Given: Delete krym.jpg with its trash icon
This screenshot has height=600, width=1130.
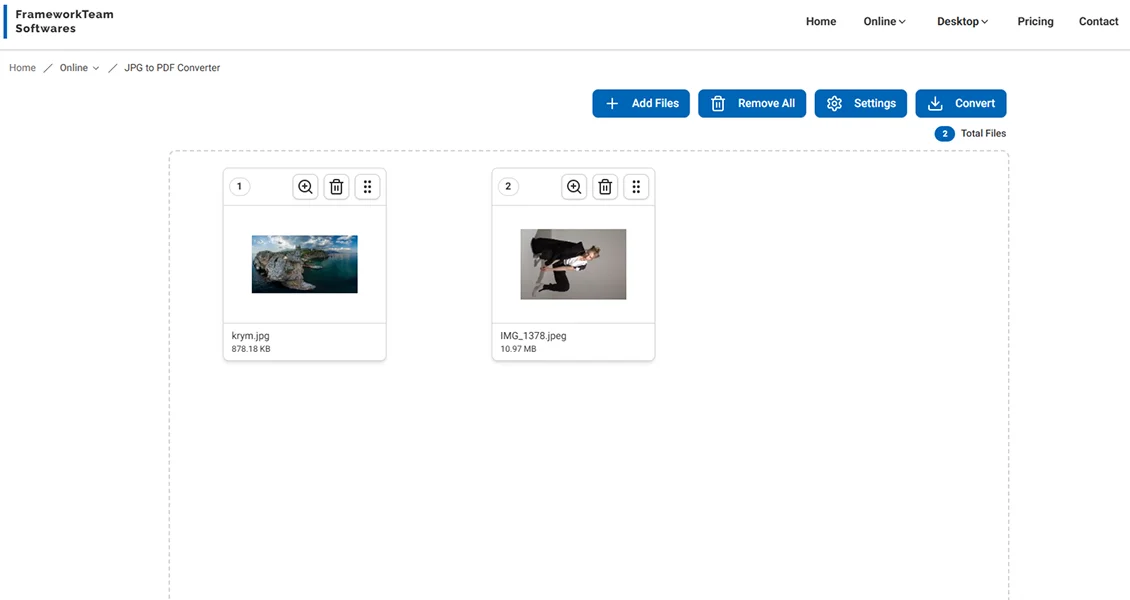Looking at the screenshot, I should [337, 187].
